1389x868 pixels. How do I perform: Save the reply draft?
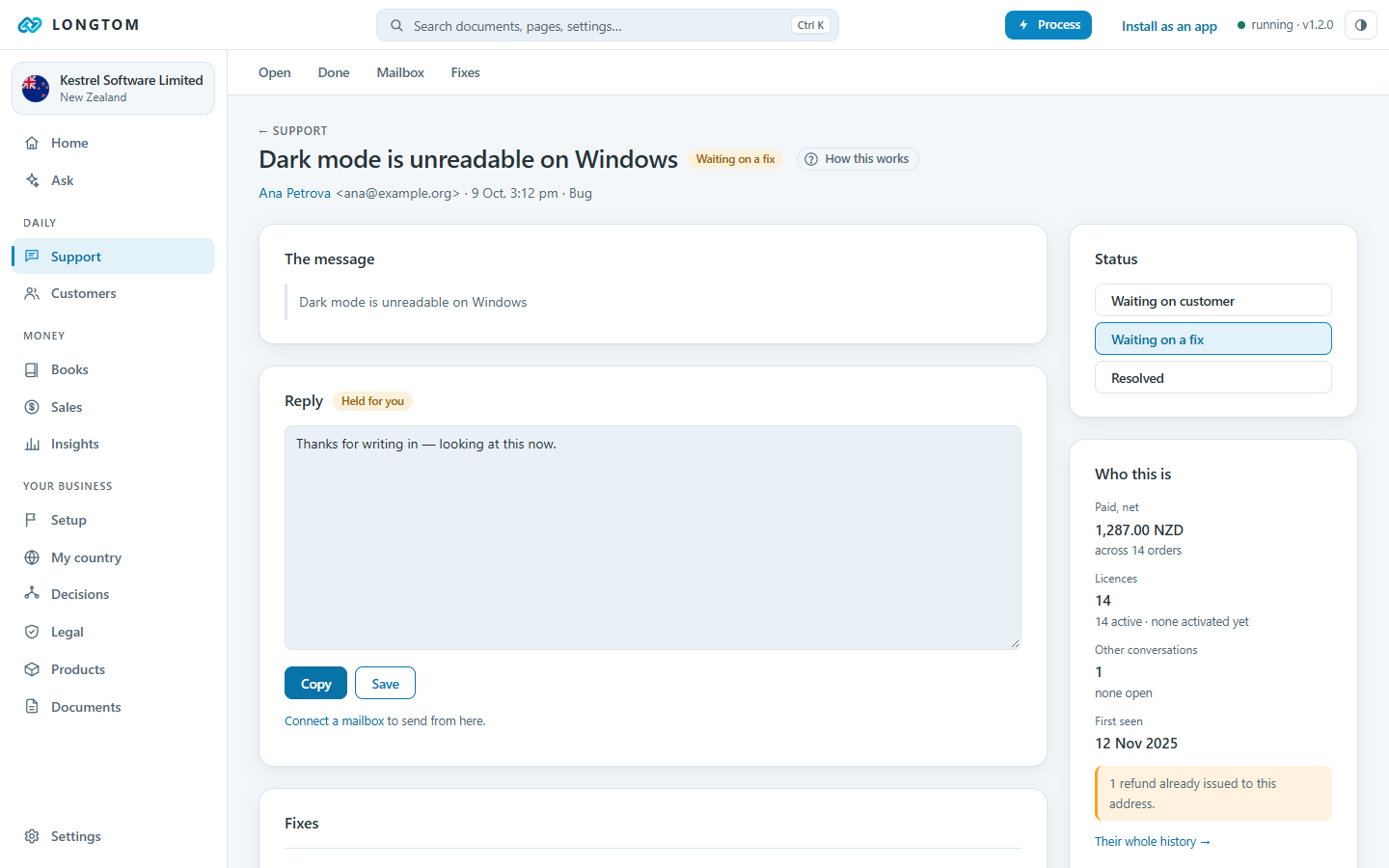[385, 683]
